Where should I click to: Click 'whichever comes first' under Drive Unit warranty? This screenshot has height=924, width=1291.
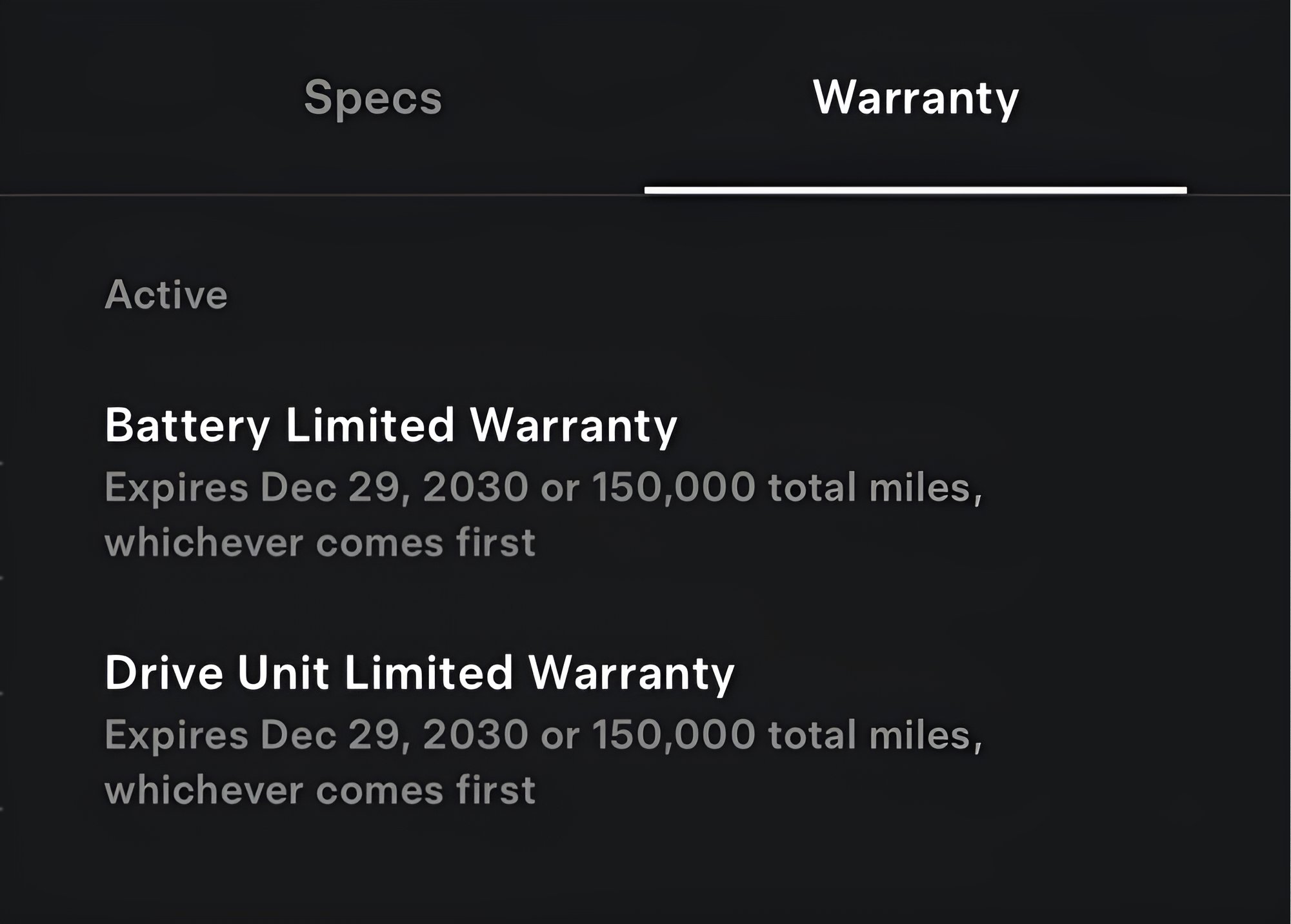(x=320, y=790)
